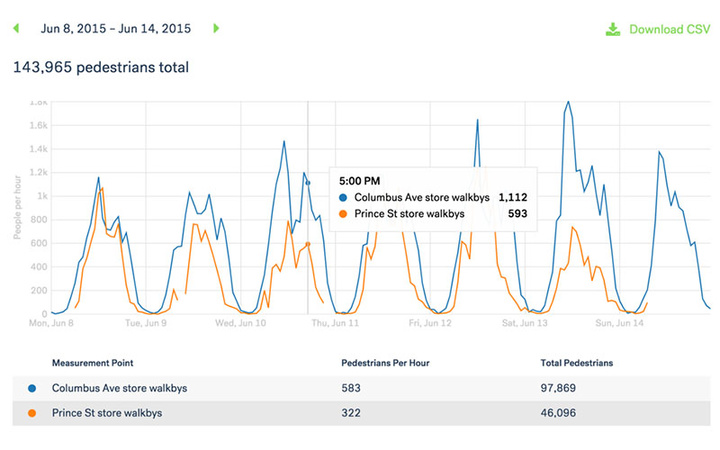
Task: Select the Prince St store walkbys row label
Action: click(x=106, y=413)
